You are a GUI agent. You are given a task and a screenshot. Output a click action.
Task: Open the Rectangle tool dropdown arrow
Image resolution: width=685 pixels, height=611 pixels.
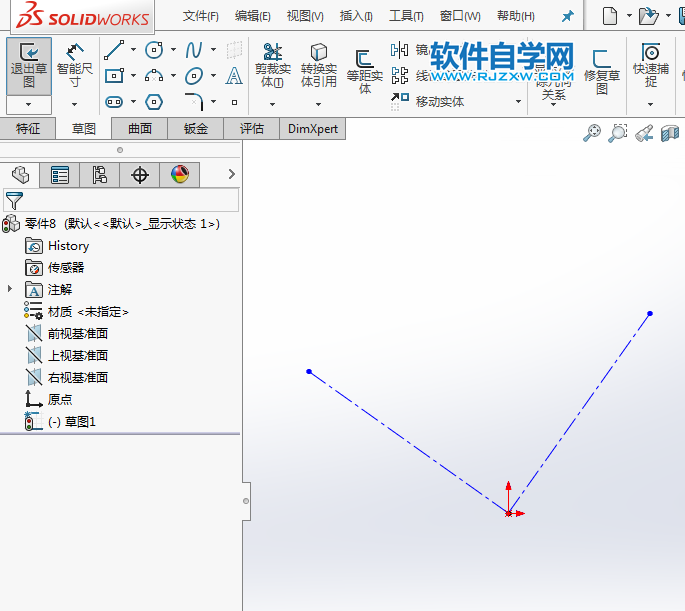point(133,76)
